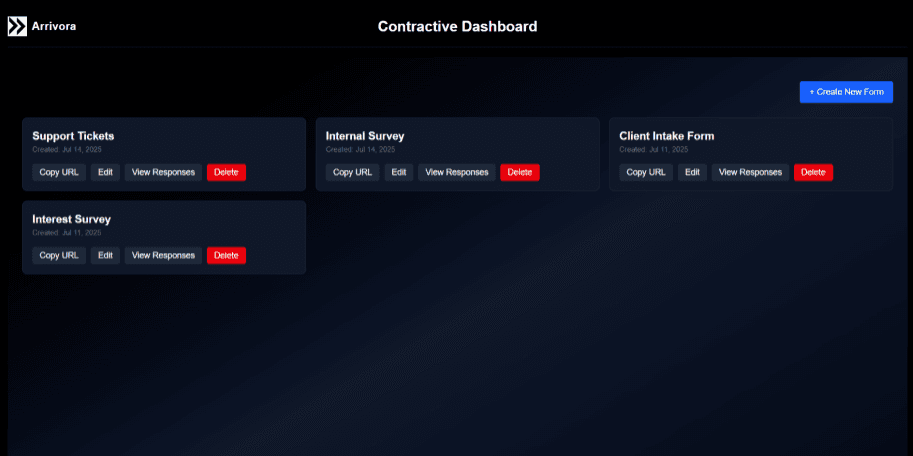The width and height of the screenshot is (913, 456).
Task: Select the Interest Survey card title
Action: [x=72, y=220]
